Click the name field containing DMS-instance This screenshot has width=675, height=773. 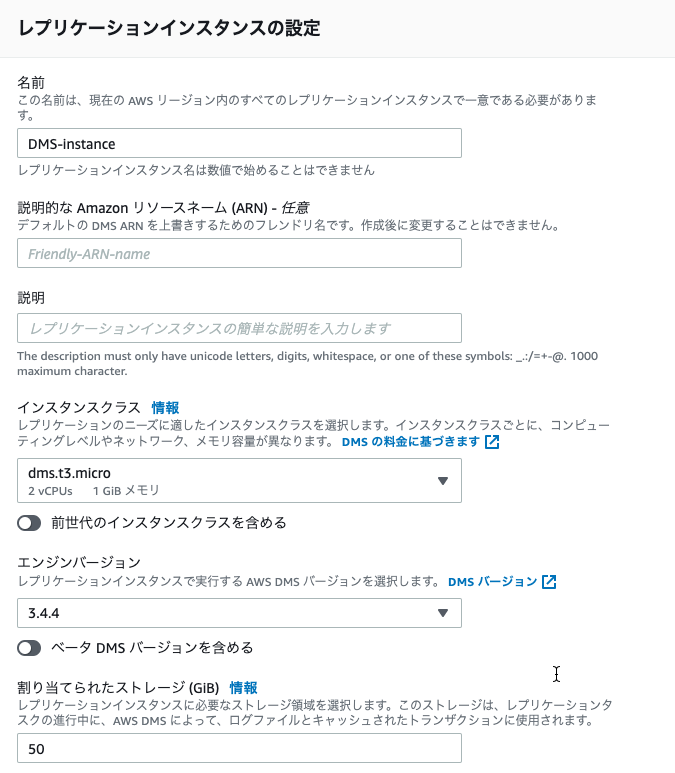click(x=240, y=143)
